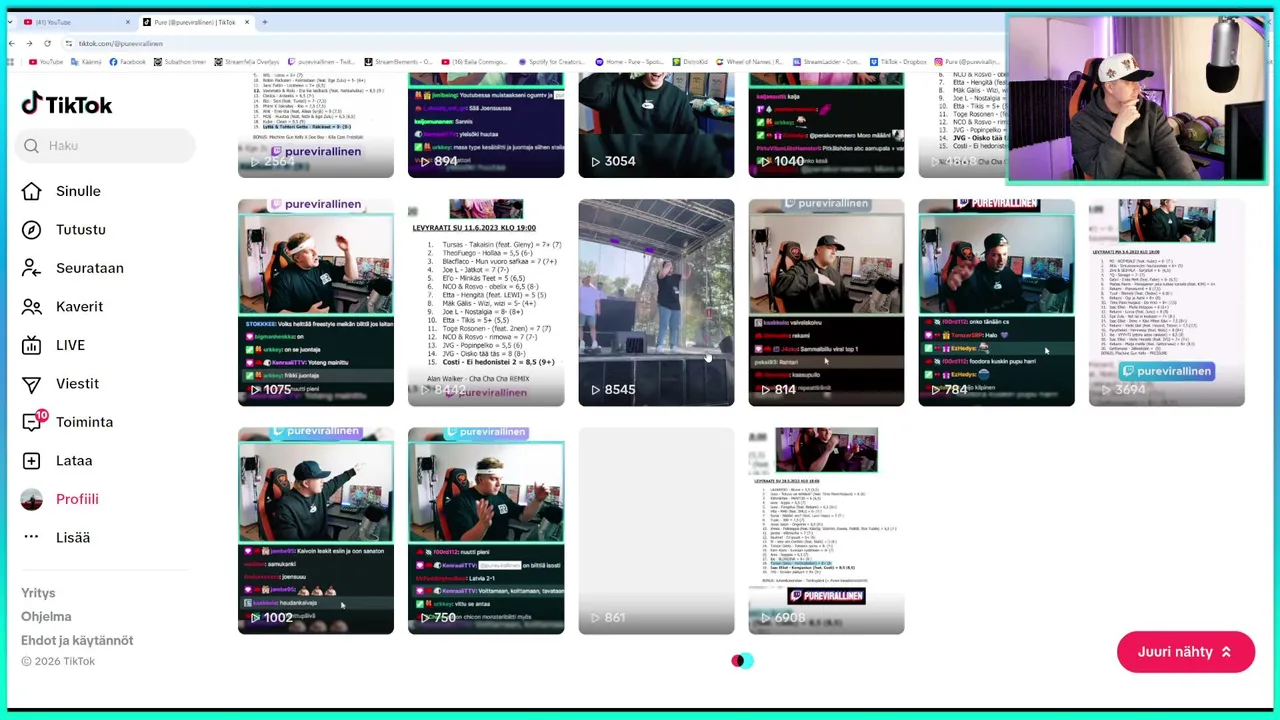Open the stage video with 8545 views
This screenshot has width=1280, height=720.
coord(656,303)
